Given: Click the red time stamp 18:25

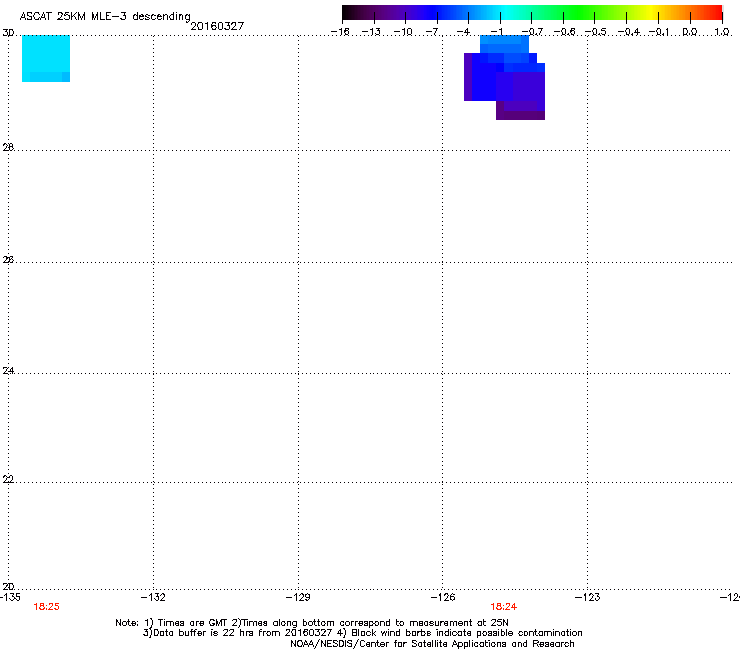Looking at the screenshot, I should (x=46, y=607).
